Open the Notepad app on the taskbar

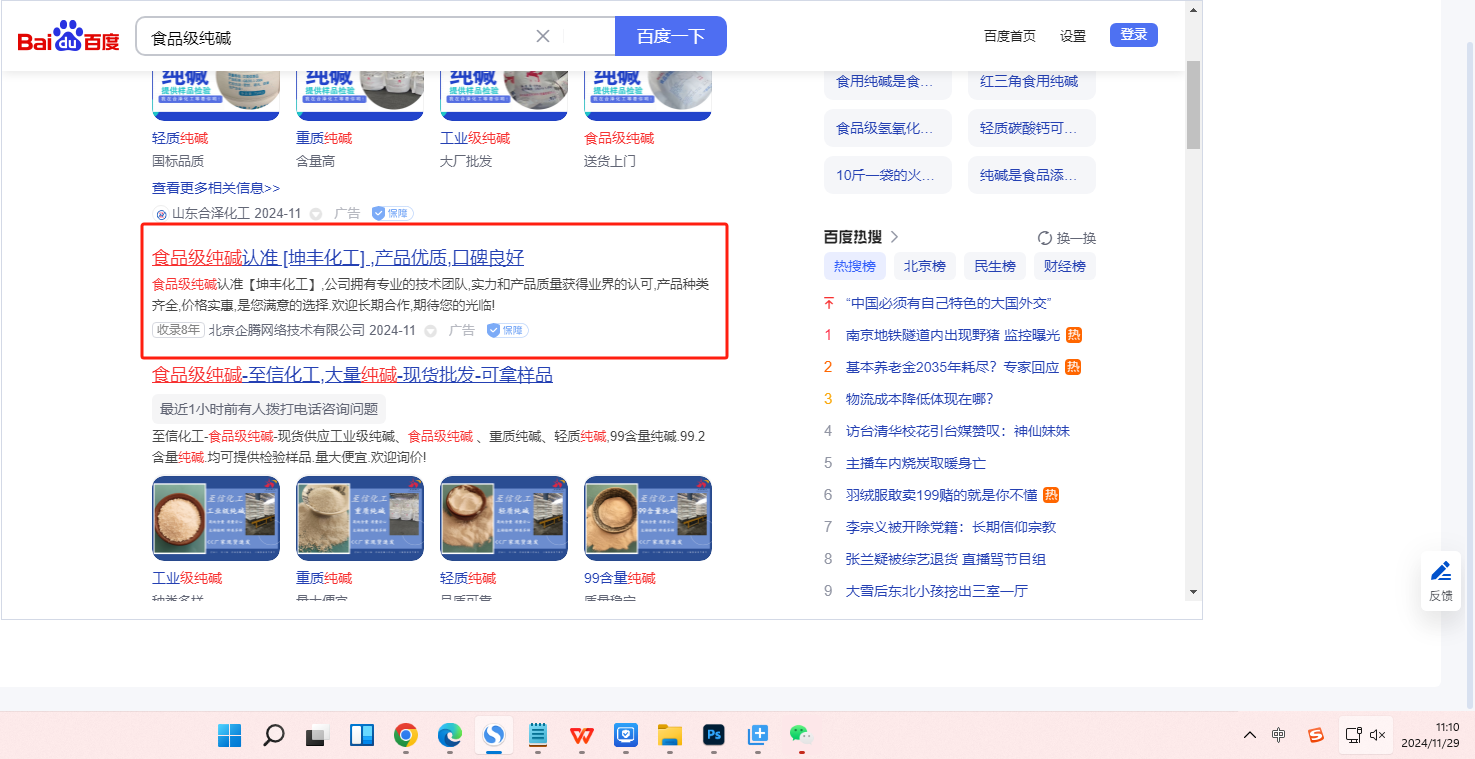tap(537, 736)
